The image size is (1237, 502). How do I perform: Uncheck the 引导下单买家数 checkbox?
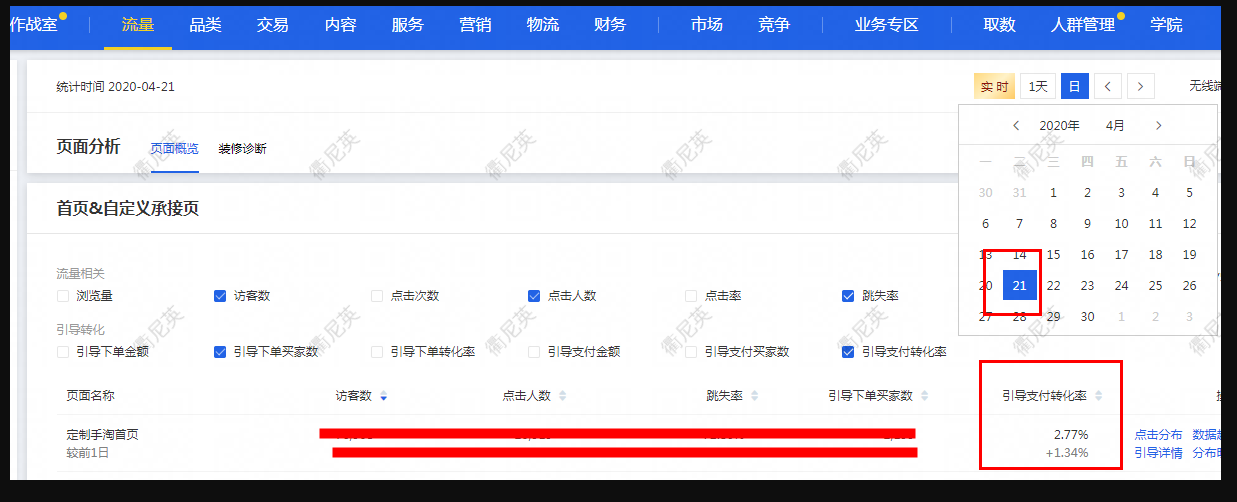pos(220,352)
